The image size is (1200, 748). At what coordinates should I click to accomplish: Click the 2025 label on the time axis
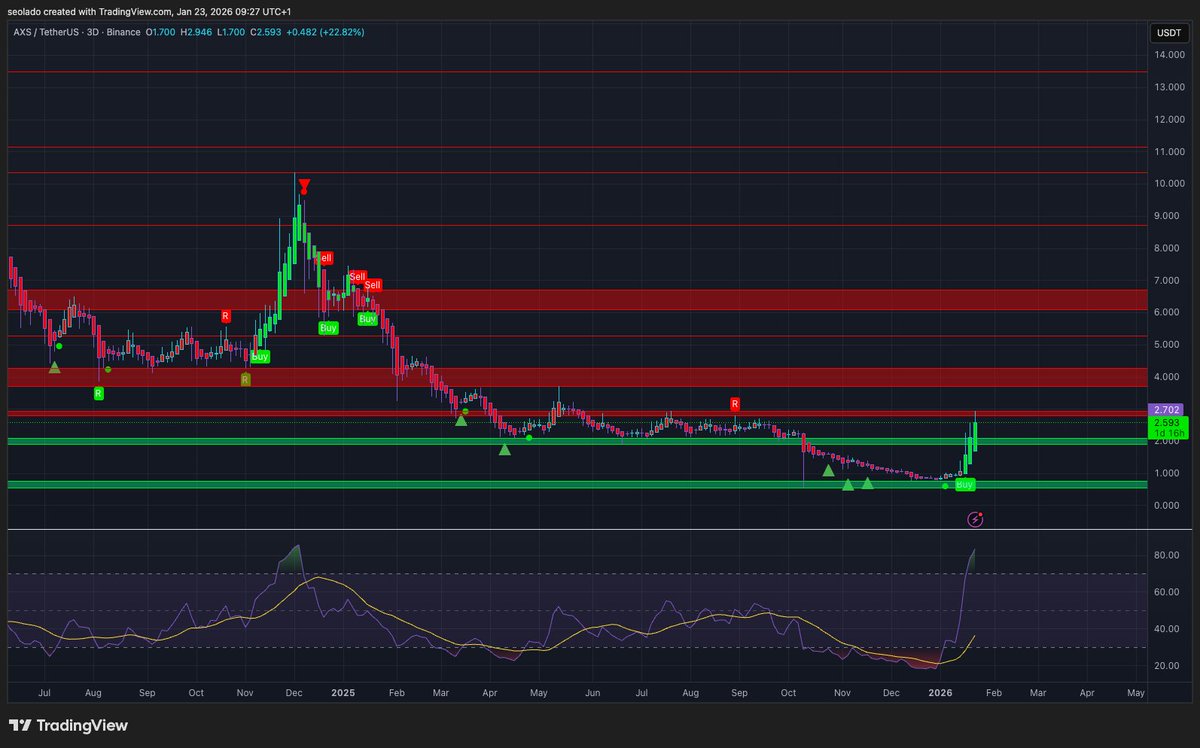(343, 692)
